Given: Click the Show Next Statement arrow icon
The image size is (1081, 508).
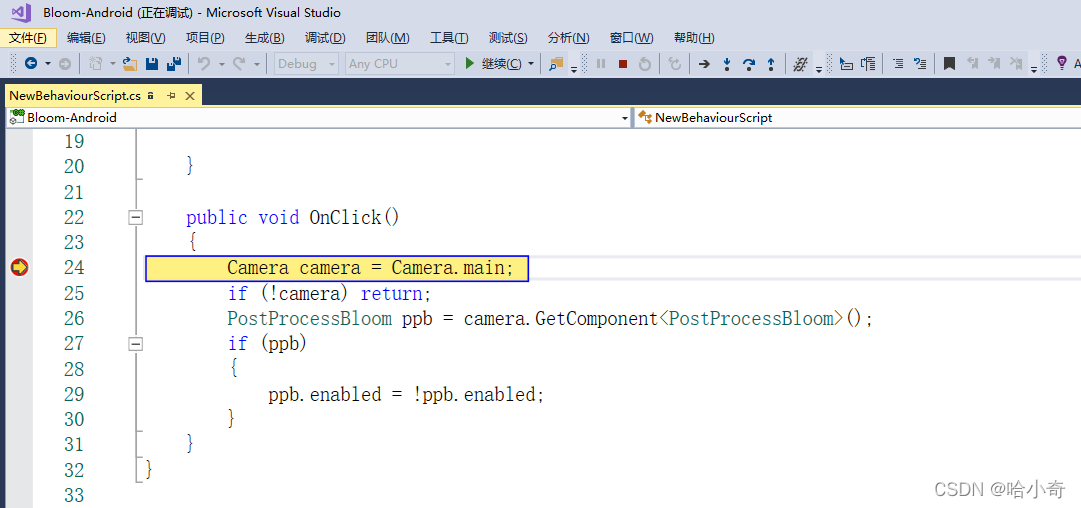Looking at the screenshot, I should [x=704, y=63].
